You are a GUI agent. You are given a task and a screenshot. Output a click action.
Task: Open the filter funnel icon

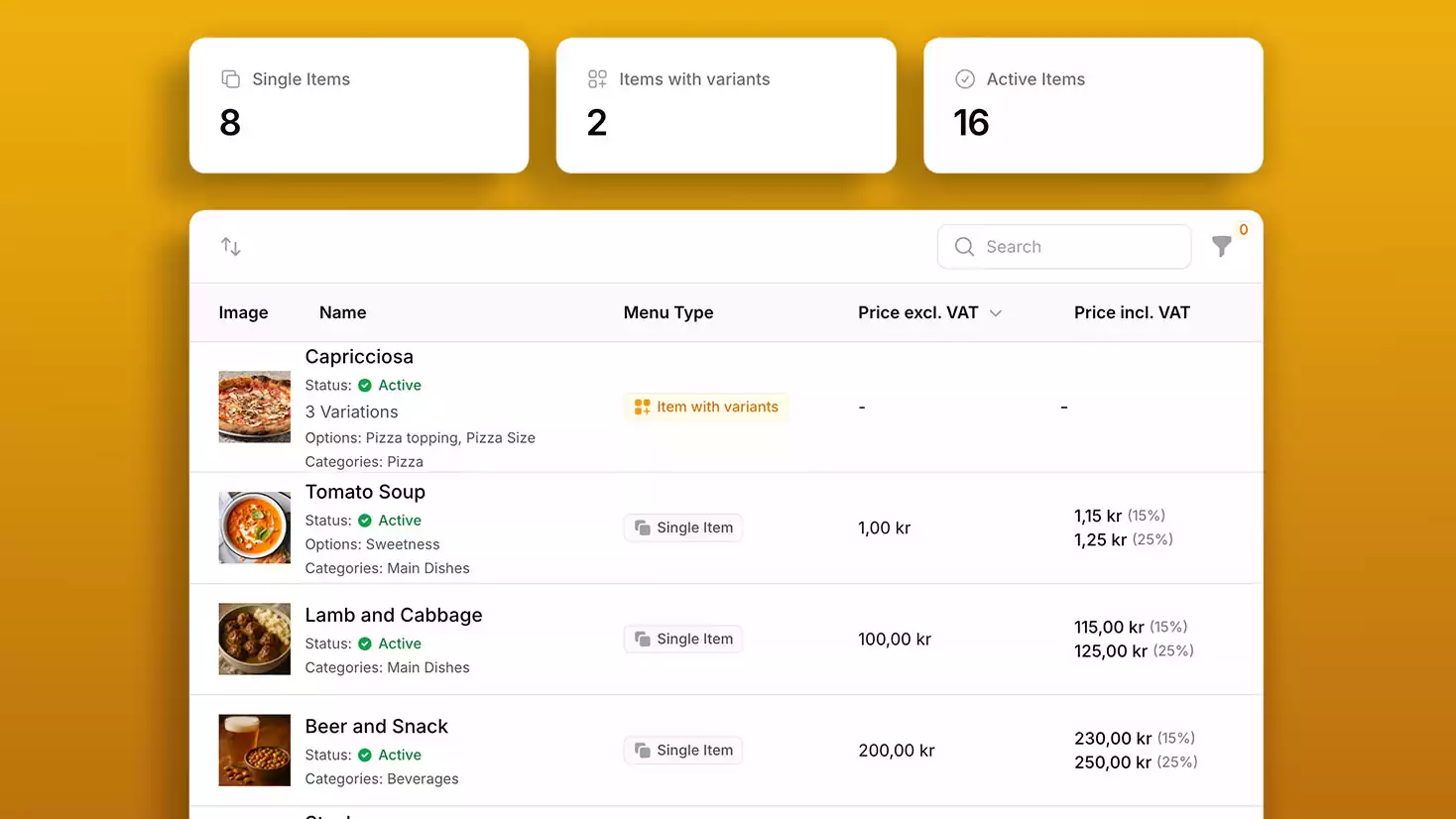pyautogui.click(x=1222, y=247)
